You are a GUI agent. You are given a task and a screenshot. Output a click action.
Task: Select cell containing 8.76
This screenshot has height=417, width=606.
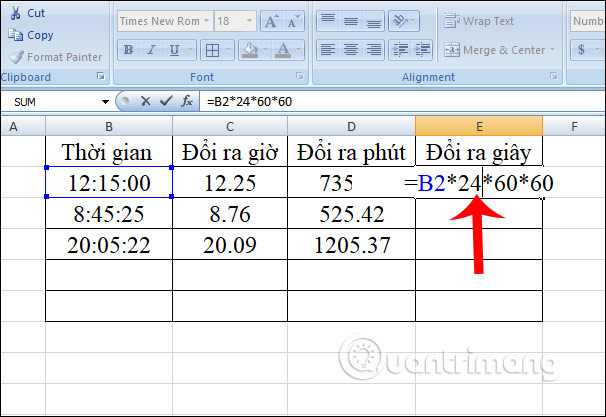pos(230,213)
